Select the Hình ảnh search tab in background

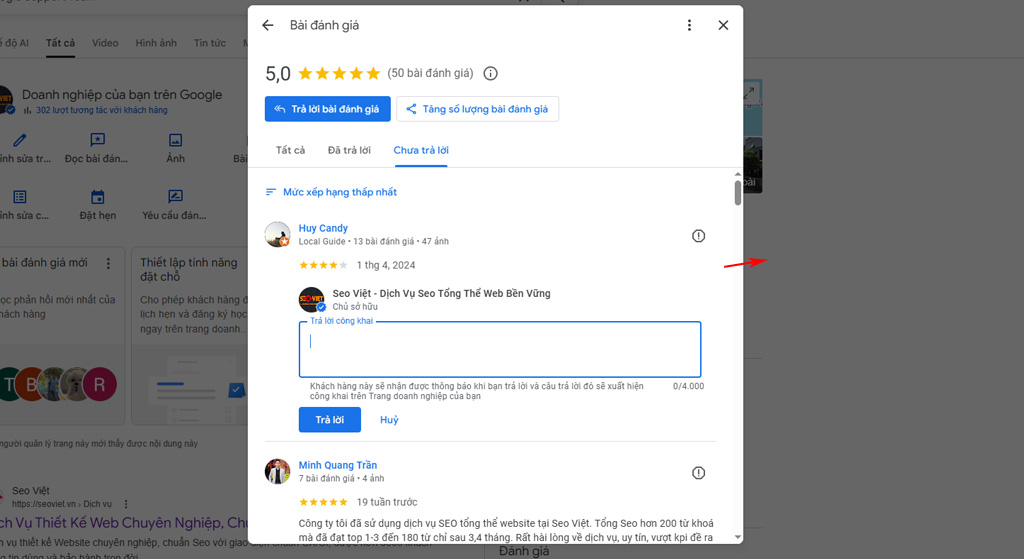coord(156,43)
